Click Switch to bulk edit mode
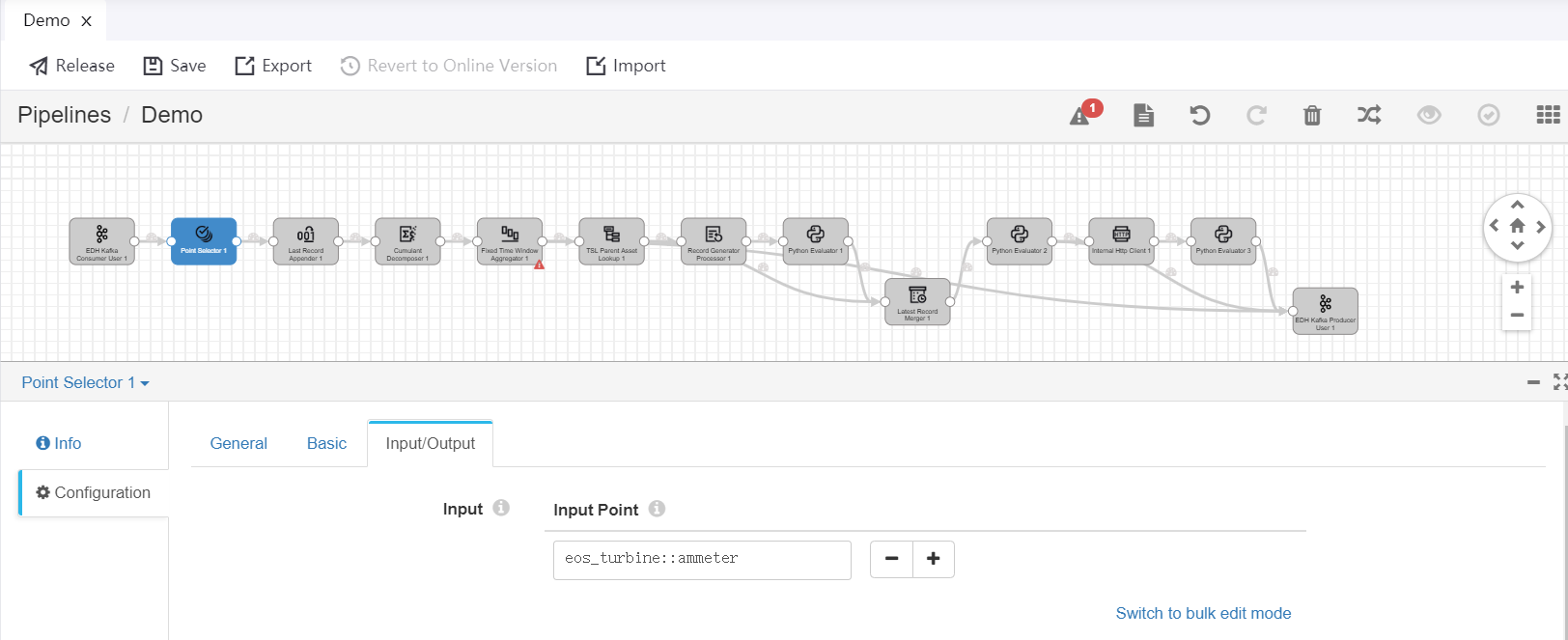This screenshot has height=640, width=1568. (x=1203, y=613)
